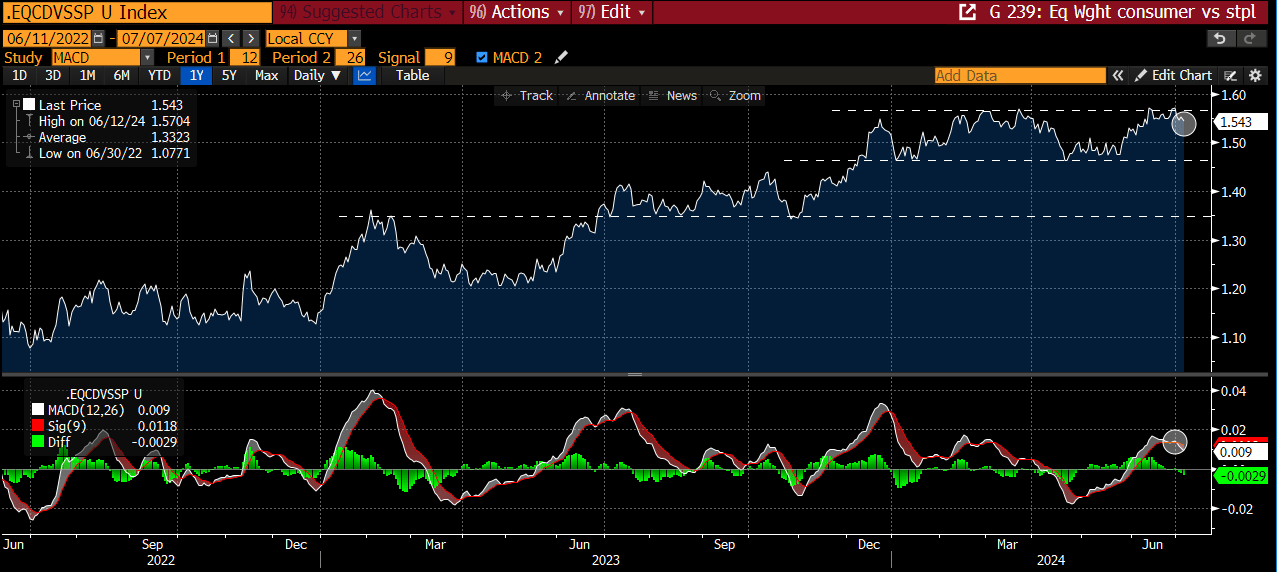The image size is (1277, 572).
Task: Select the YTD range tab
Action: coord(159,75)
